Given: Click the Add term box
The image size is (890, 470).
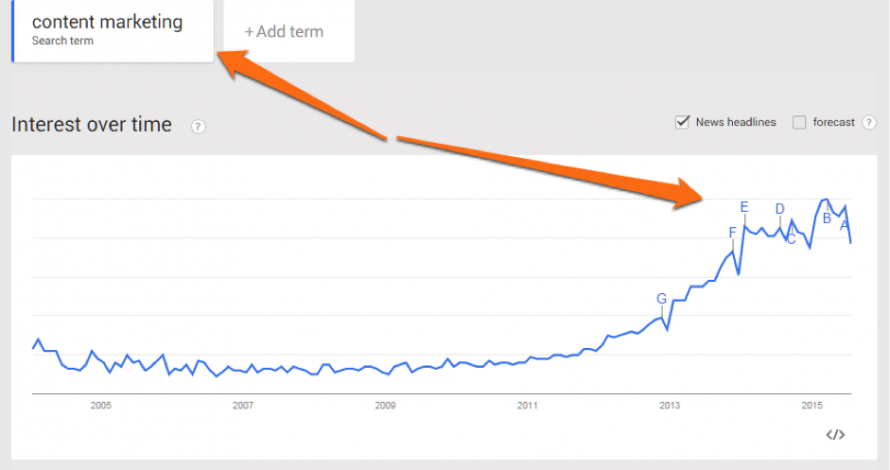Looking at the screenshot, I should tap(289, 31).
